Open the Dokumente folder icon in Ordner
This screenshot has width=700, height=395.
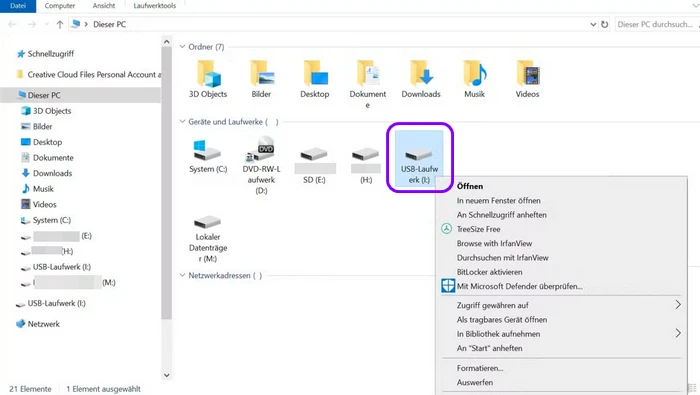pos(368,74)
